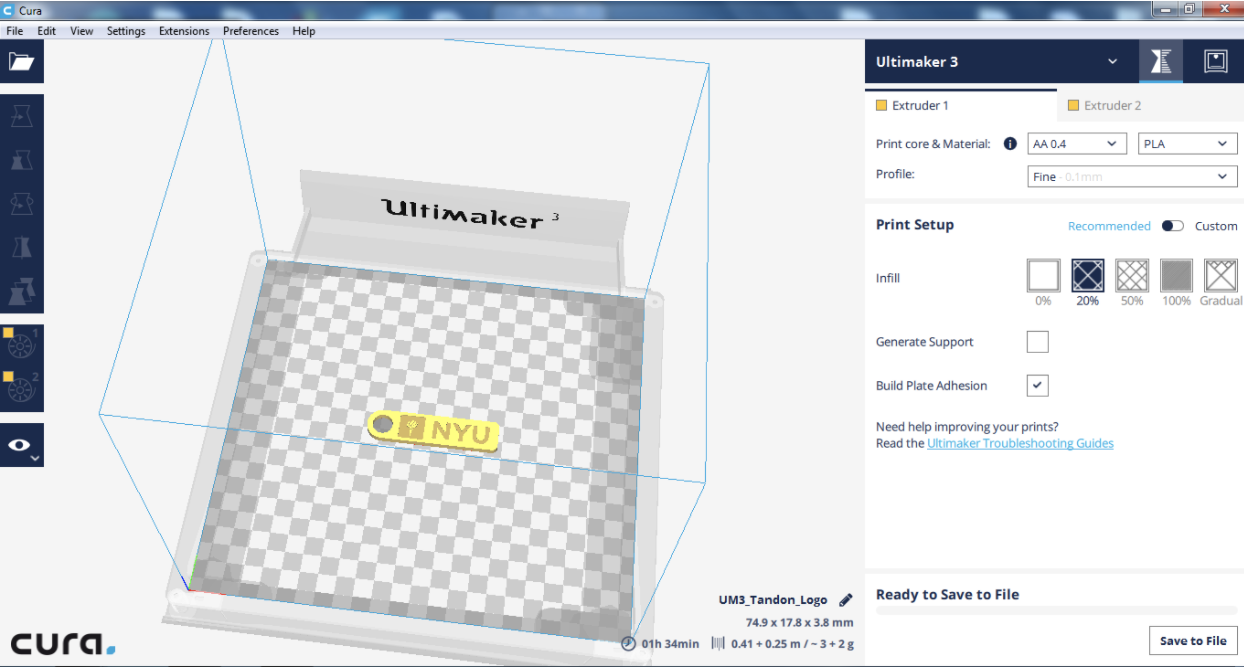
Task: Open the view mode eye icon
Action: tap(21, 445)
